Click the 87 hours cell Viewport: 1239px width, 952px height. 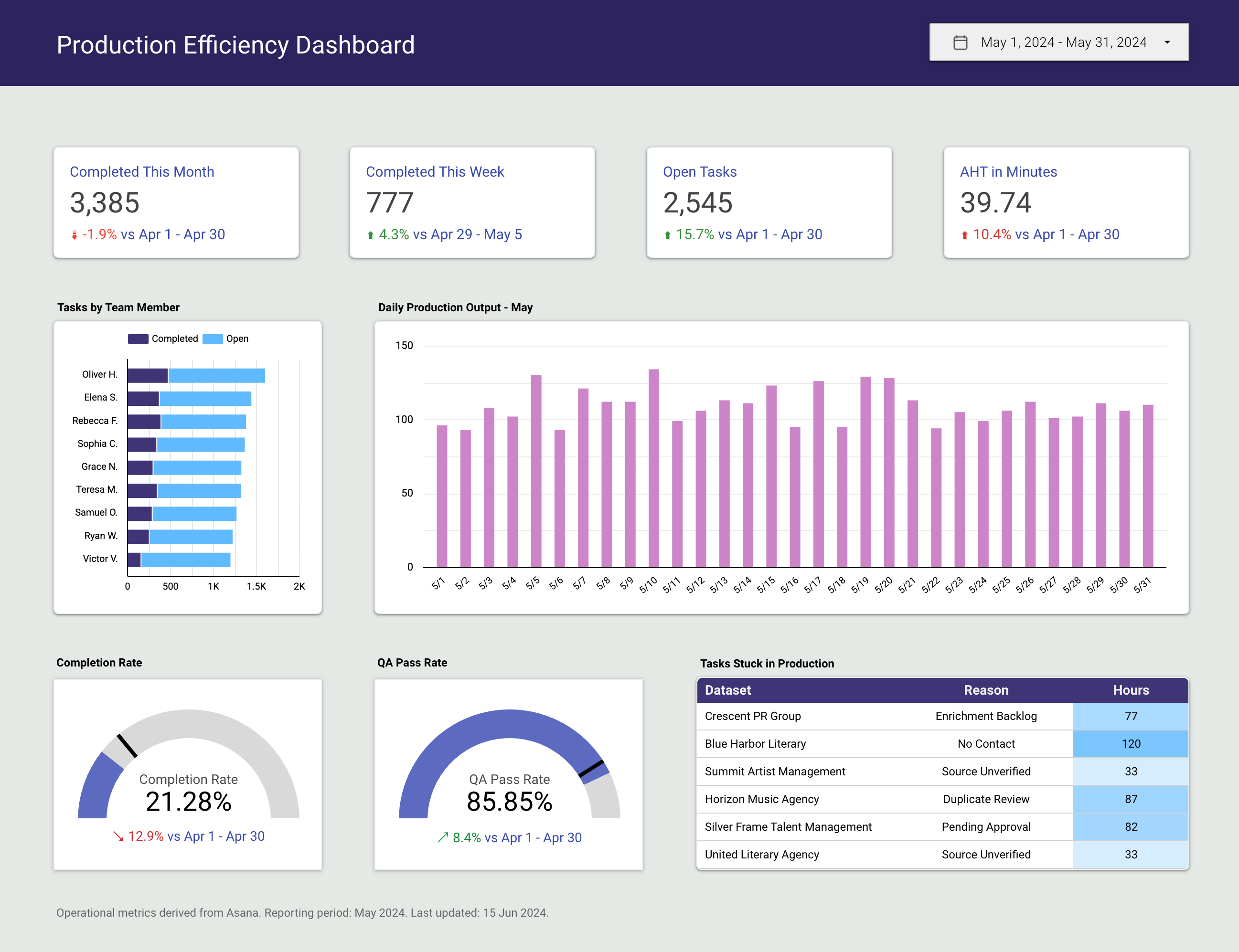[1131, 800]
